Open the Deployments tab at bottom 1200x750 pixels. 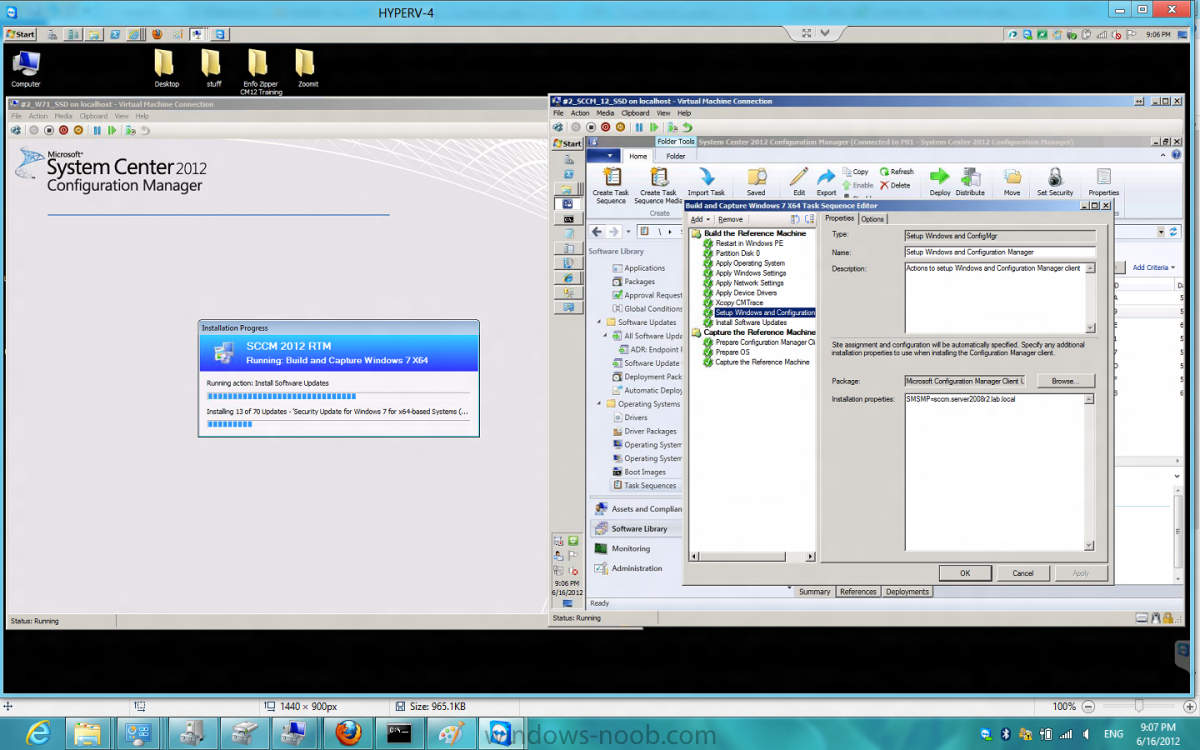[x=907, y=592]
